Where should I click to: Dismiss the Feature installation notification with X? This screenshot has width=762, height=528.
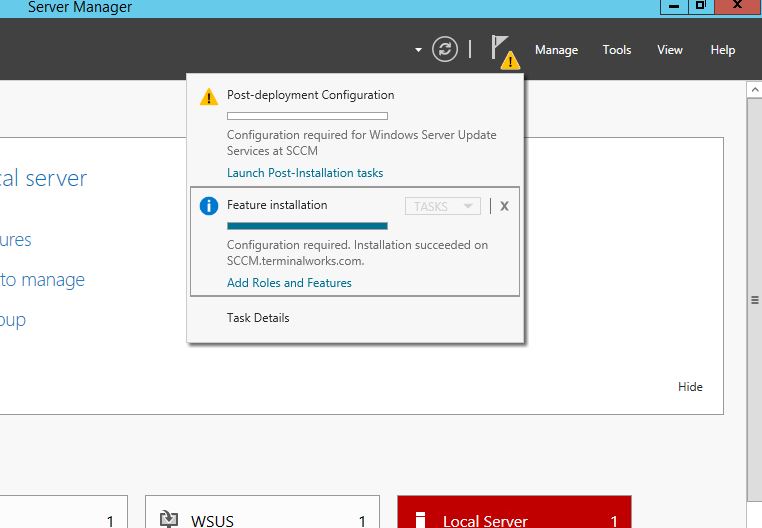coord(504,206)
